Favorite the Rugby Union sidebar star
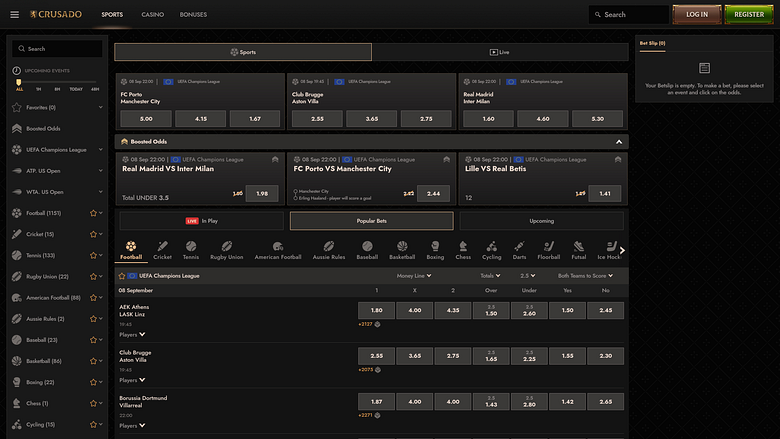The image size is (780, 439). click(93, 276)
